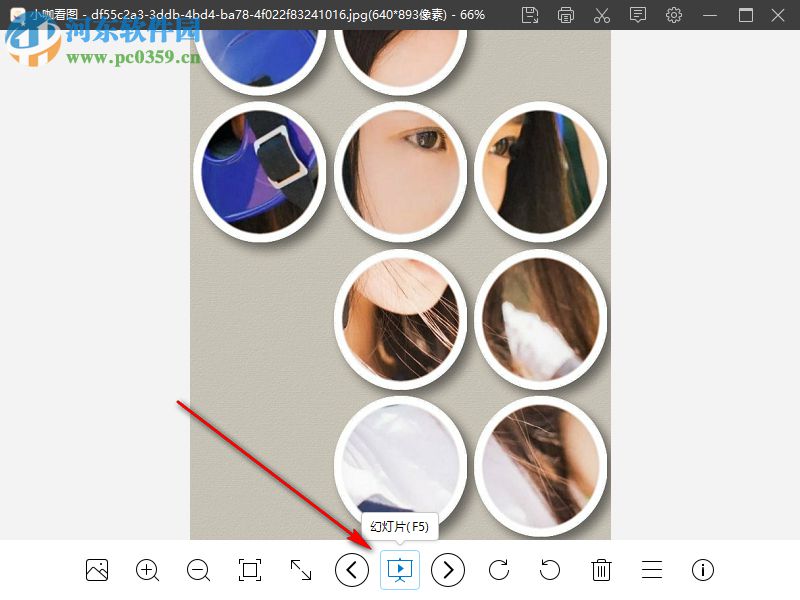Show image info with the i icon
The width and height of the screenshot is (800, 600).
(x=703, y=570)
